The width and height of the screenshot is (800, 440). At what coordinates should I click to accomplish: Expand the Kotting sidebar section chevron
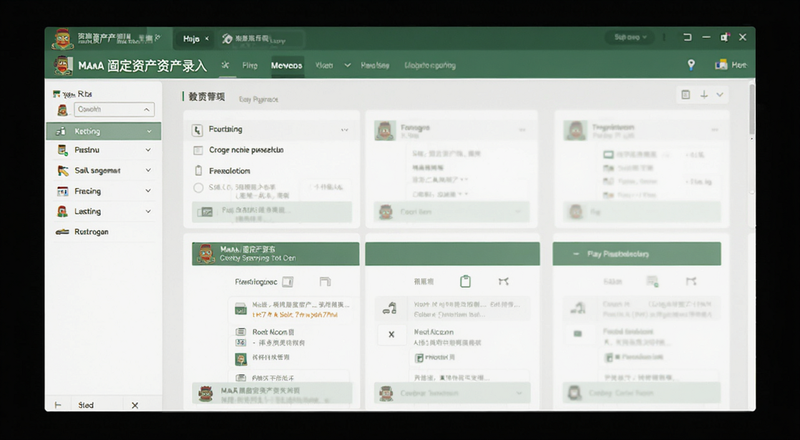pos(149,131)
